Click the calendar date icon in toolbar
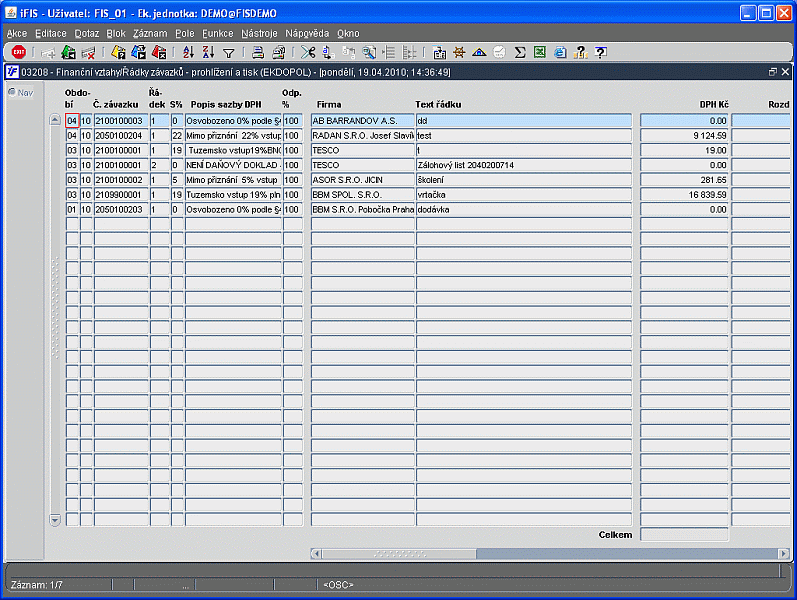 click(439, 52)
